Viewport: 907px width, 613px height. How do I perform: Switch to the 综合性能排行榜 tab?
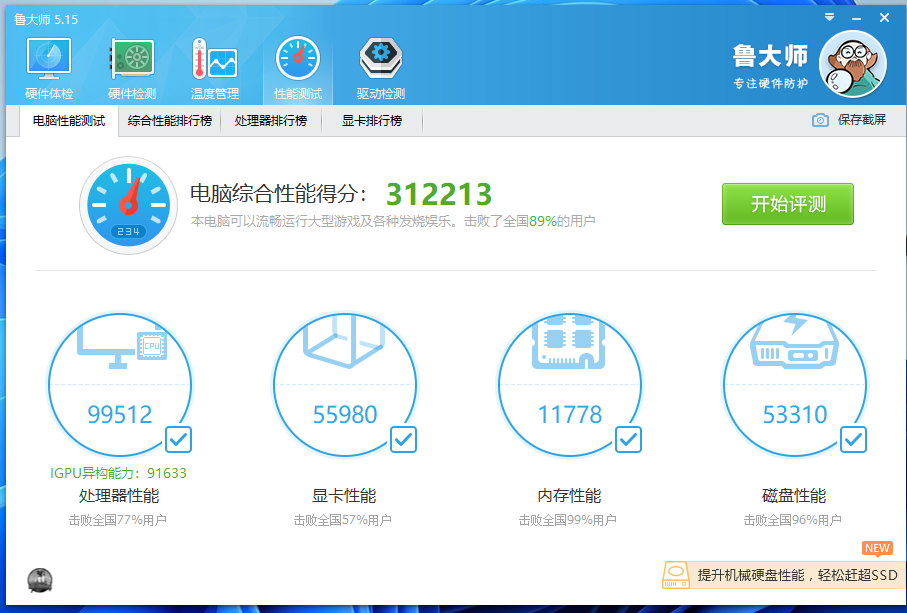coord(170,121)
